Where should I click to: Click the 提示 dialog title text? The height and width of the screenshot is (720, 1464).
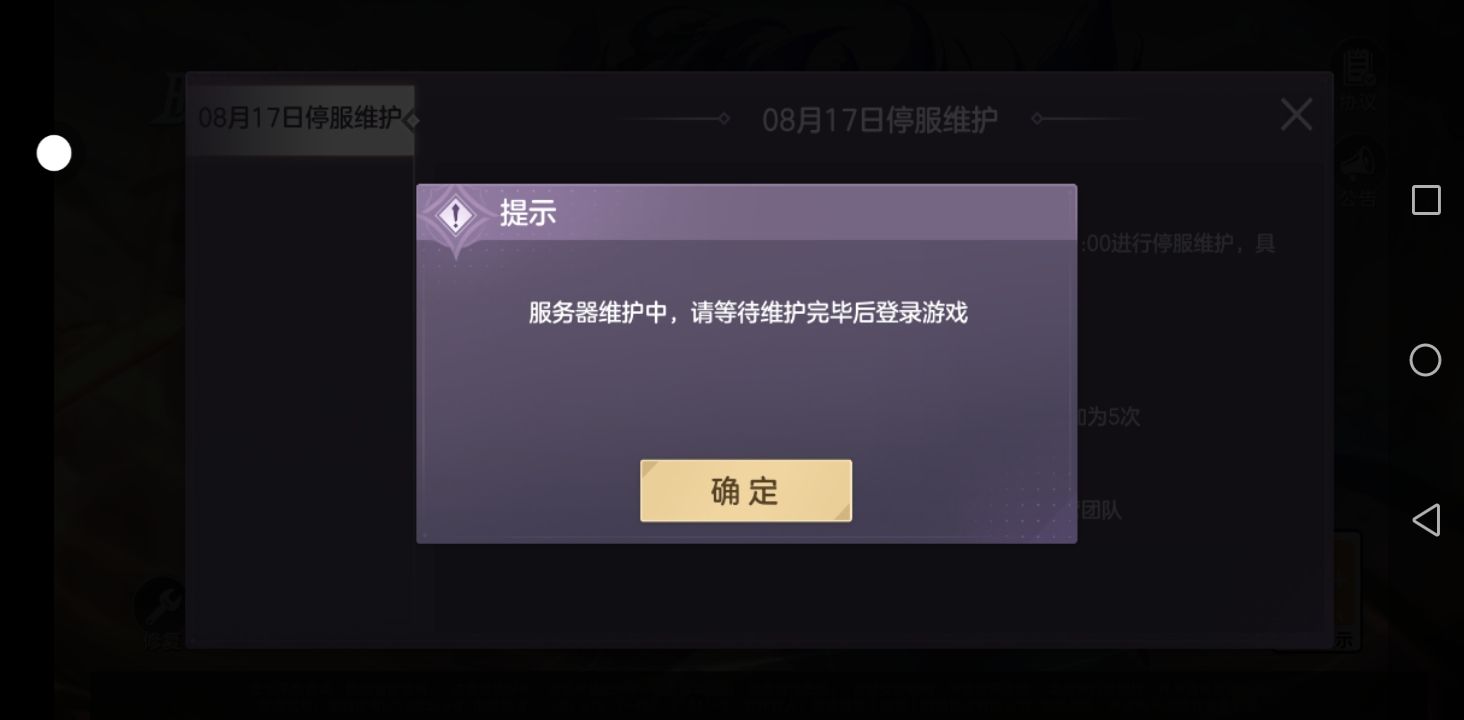click(528, 213)
